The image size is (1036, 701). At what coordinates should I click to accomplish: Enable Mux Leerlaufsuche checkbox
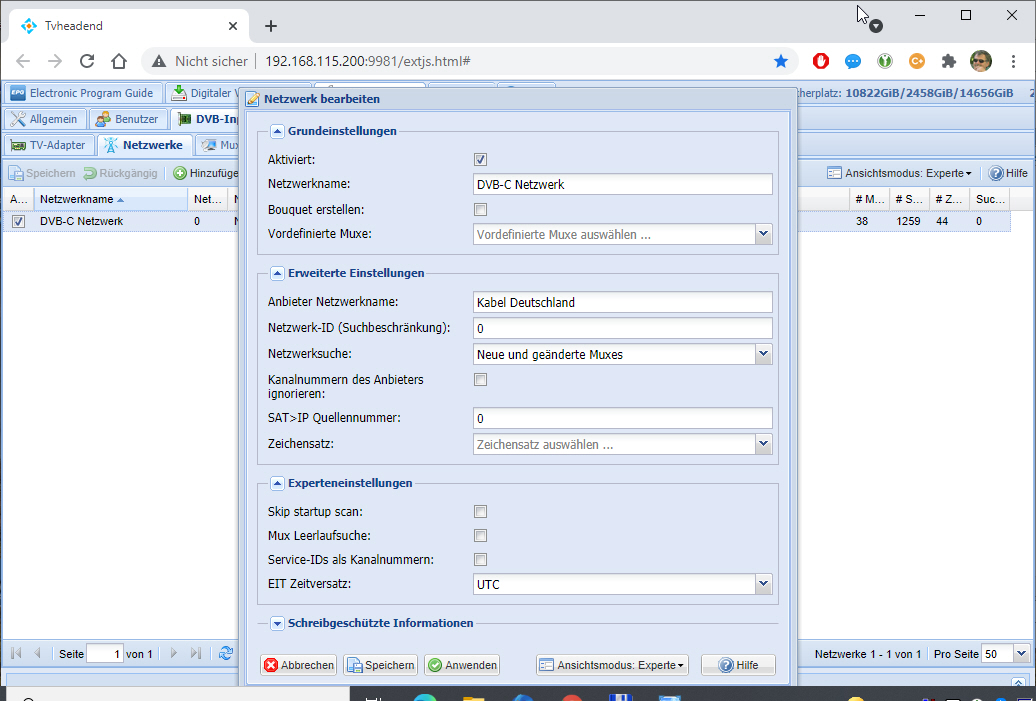click(x=480, y=536)
